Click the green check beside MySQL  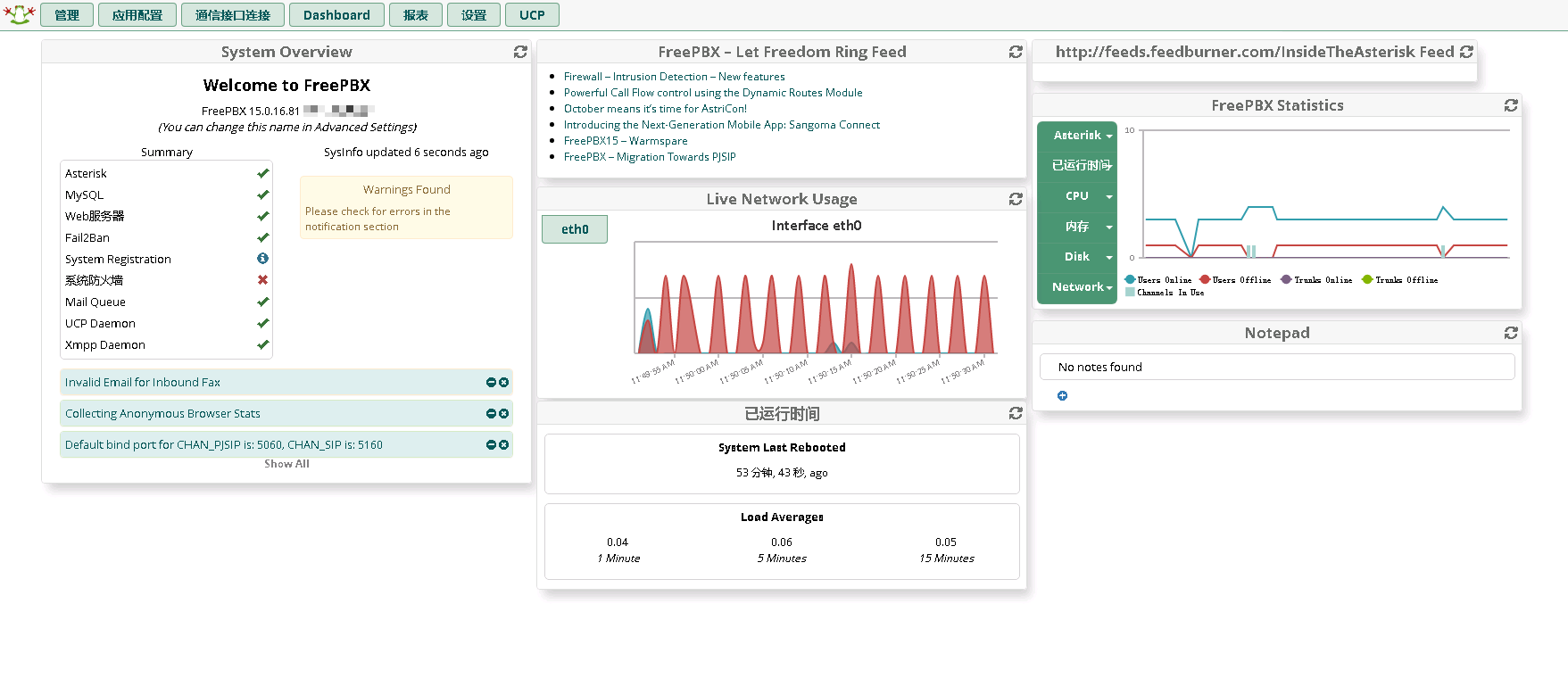[262, 195]
